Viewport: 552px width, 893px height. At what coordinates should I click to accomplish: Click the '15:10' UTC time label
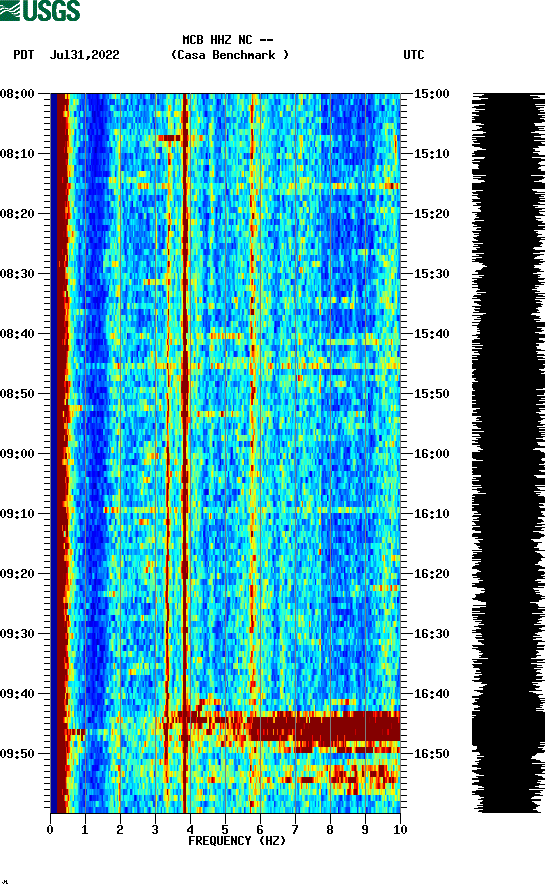[x=431, y=154]
